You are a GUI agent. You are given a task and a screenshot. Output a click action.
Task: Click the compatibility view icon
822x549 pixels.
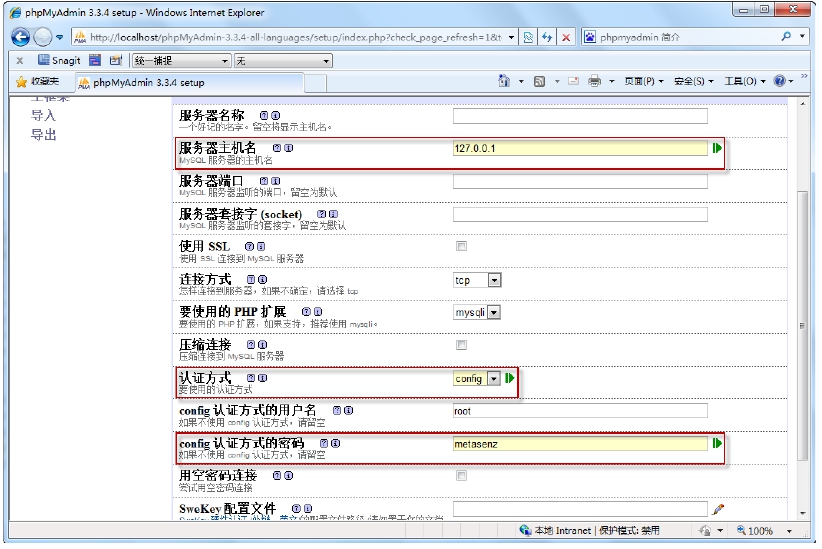(528, 37)
